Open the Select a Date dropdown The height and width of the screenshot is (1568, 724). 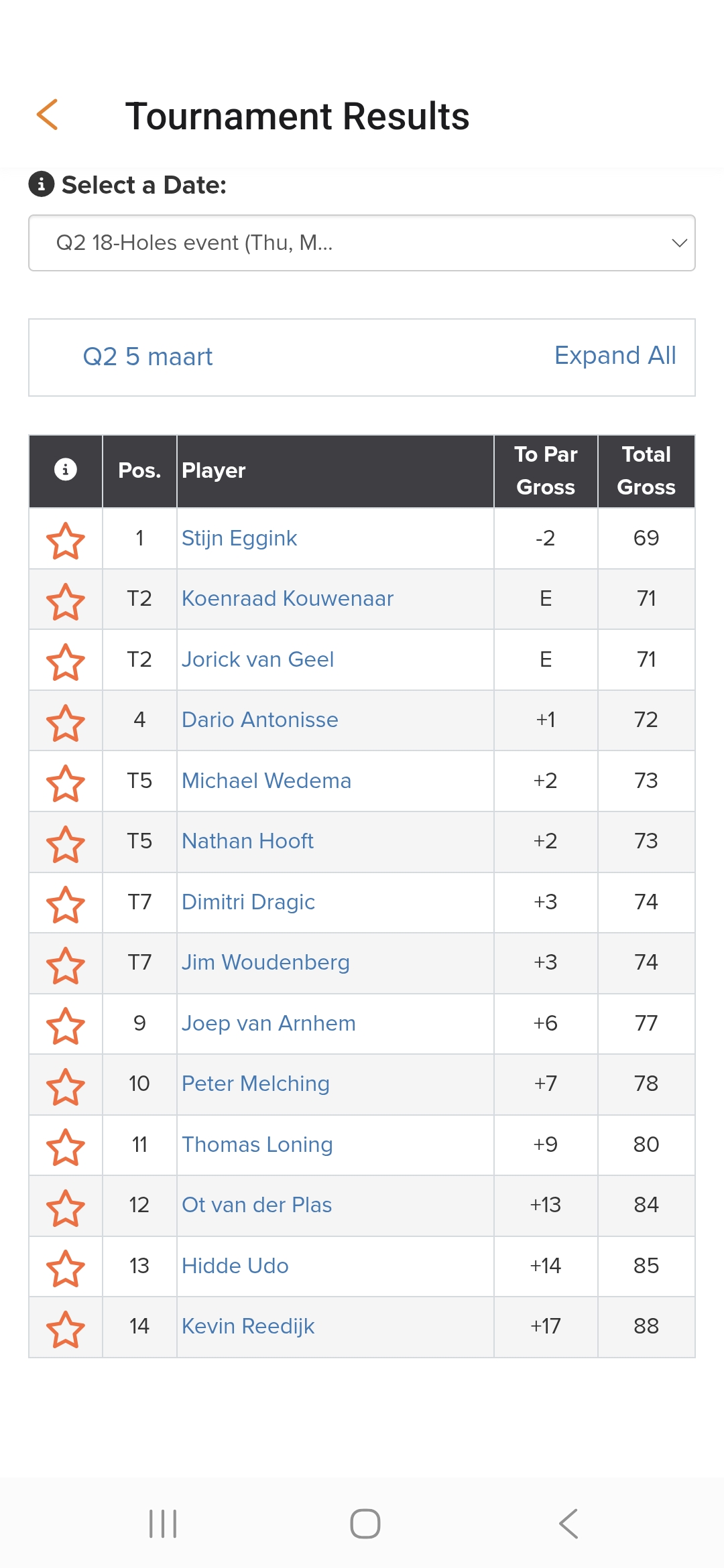pos(361,243)
